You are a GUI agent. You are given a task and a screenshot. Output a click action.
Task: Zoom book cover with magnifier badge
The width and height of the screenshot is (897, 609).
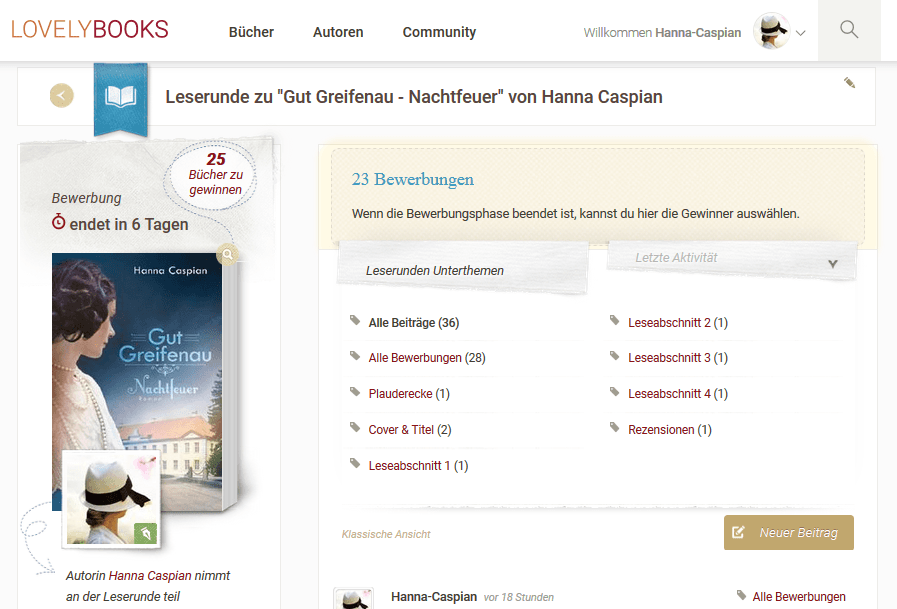[x=228, y=254]
